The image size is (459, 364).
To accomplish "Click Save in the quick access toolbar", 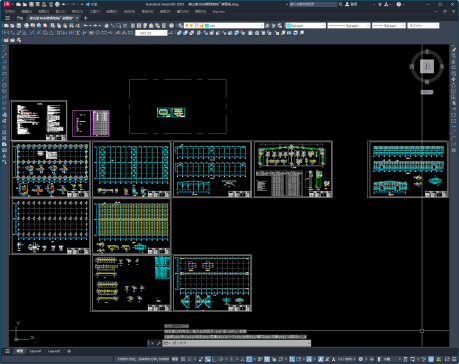I will pyautogui.click(x=31, y=4).
